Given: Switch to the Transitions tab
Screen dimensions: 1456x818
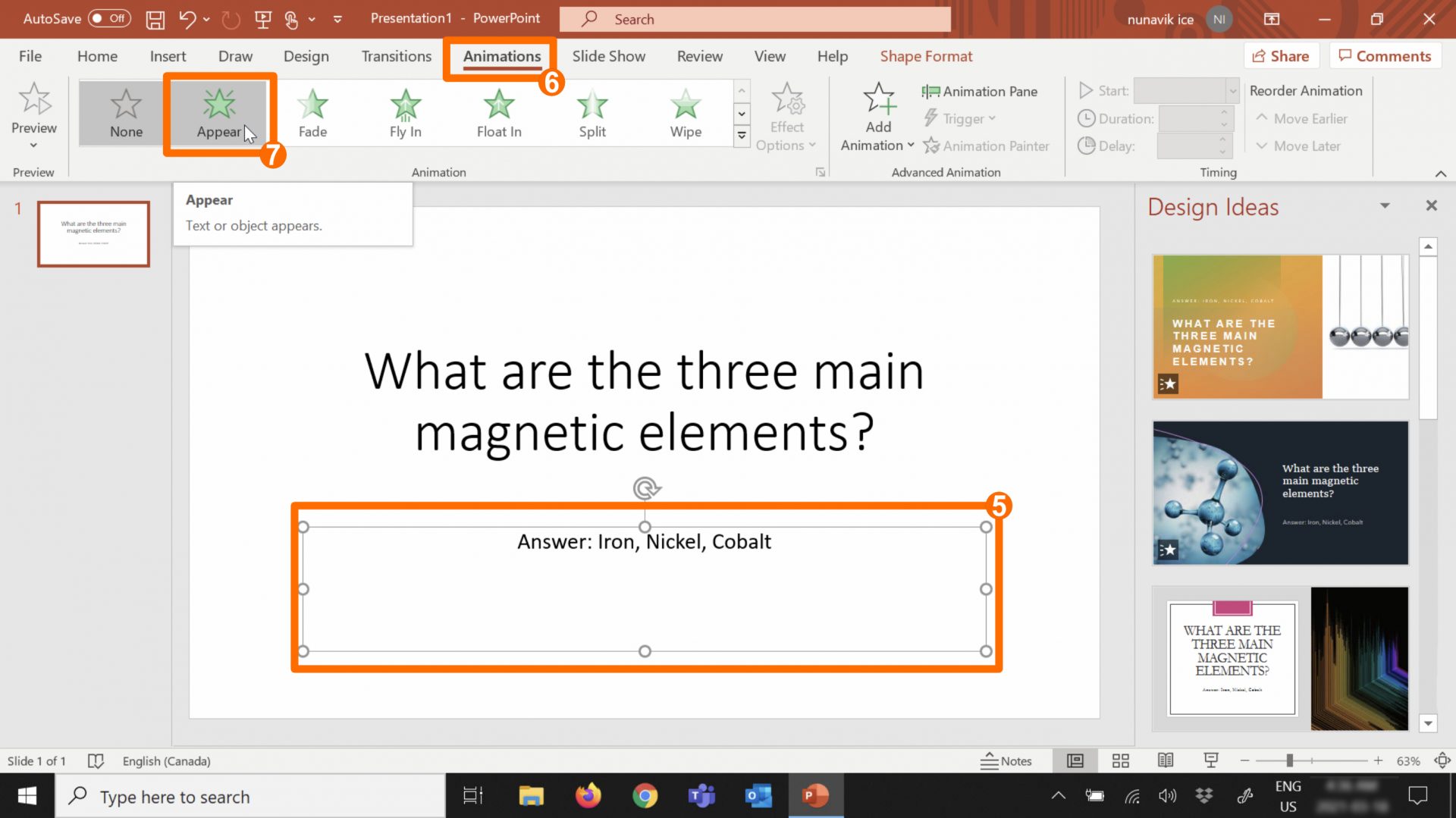Looking at the screenshot, I should (x=395, y=55).
